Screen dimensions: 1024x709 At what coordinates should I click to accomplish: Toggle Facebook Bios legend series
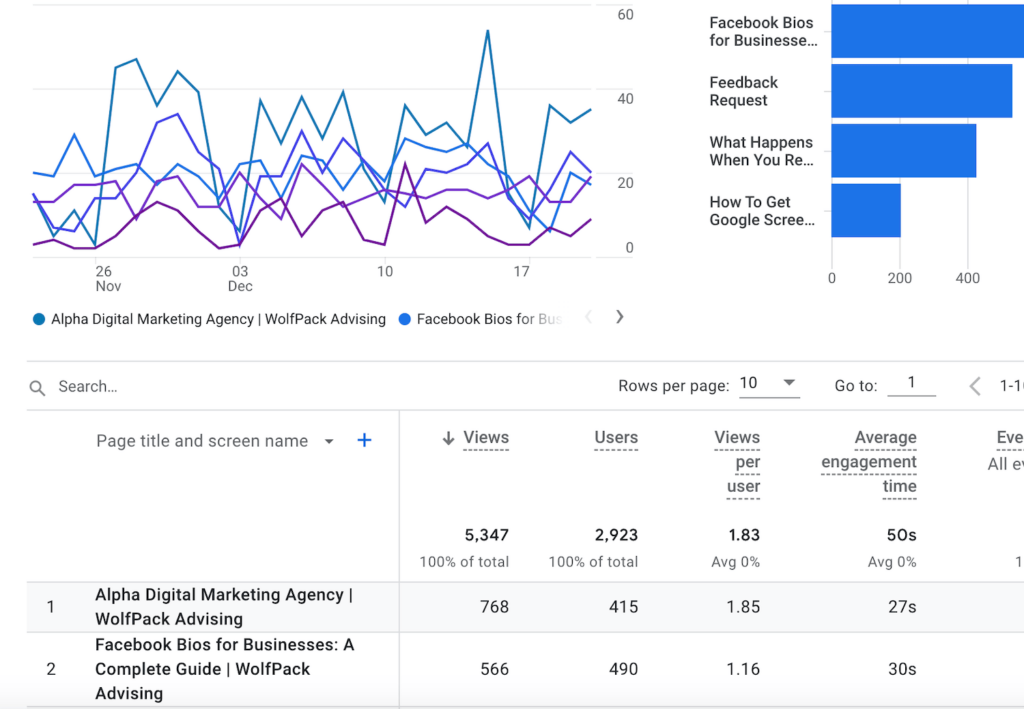(x=480, y=319)
